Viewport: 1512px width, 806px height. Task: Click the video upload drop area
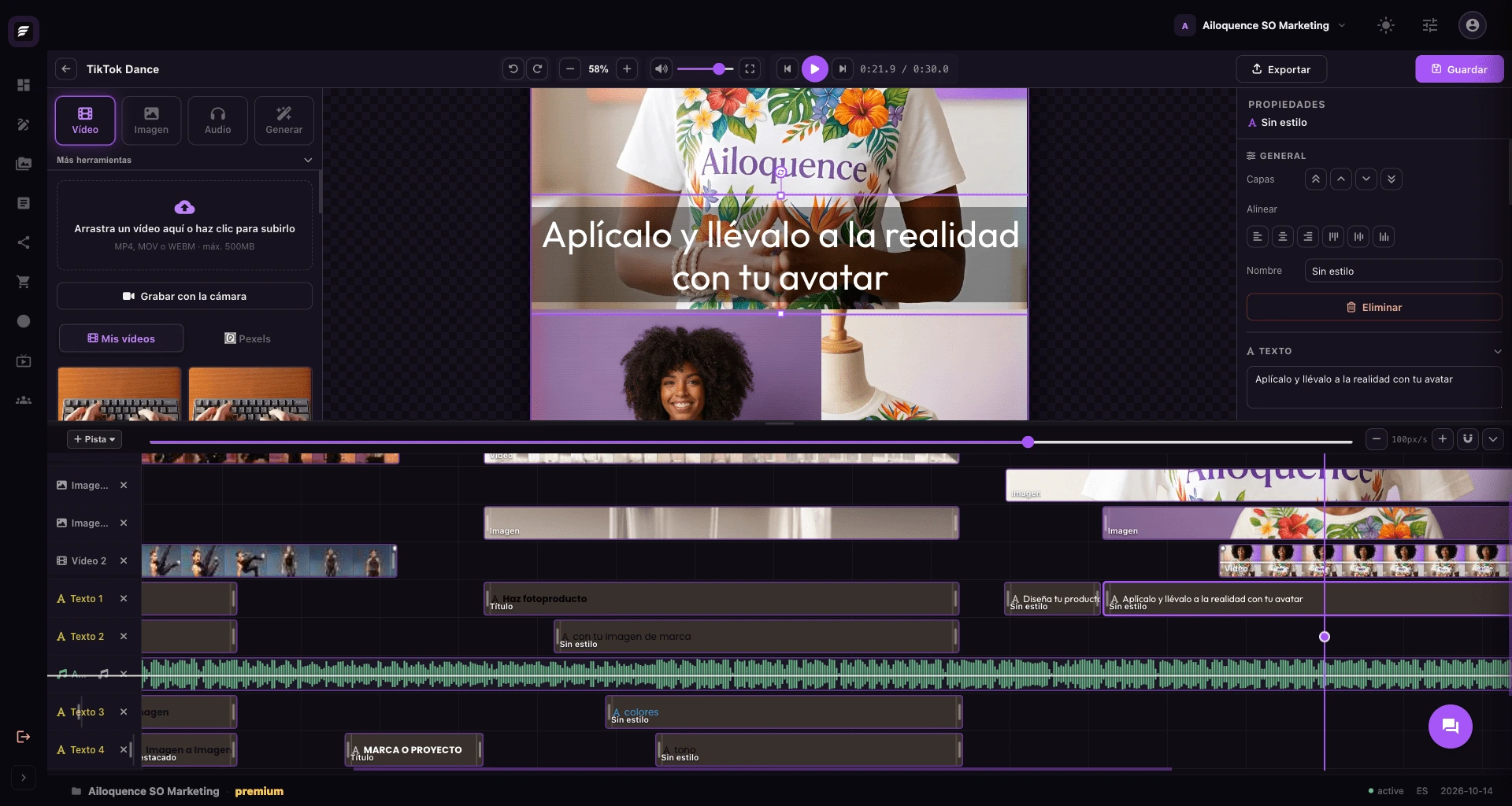[x=184, y=226]
